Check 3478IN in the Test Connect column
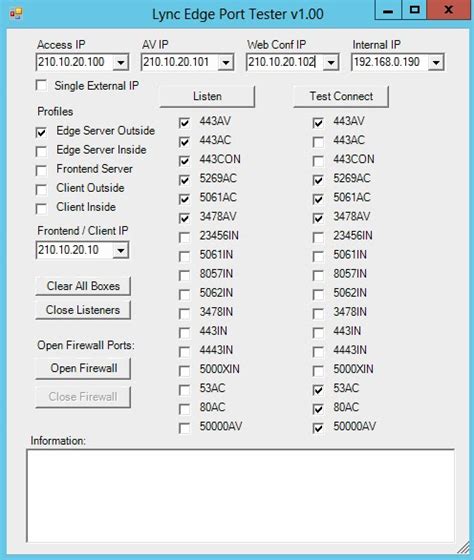Screen dimensions: 474x560 318,314
